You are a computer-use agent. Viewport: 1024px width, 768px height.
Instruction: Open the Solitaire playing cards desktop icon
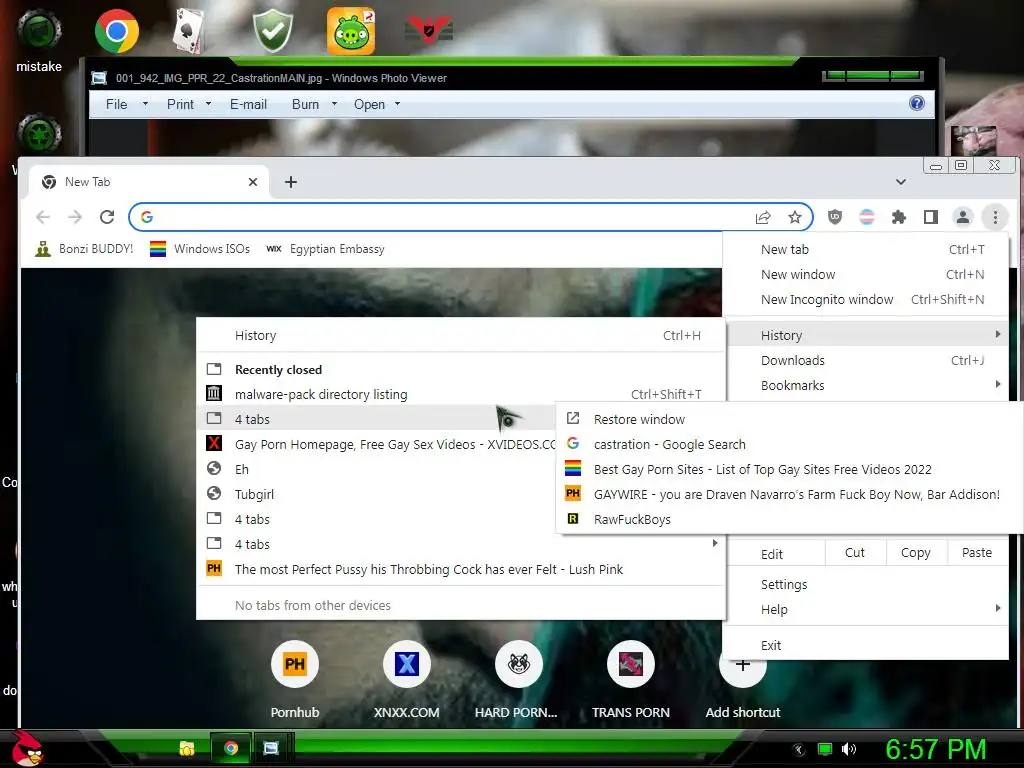189,31
